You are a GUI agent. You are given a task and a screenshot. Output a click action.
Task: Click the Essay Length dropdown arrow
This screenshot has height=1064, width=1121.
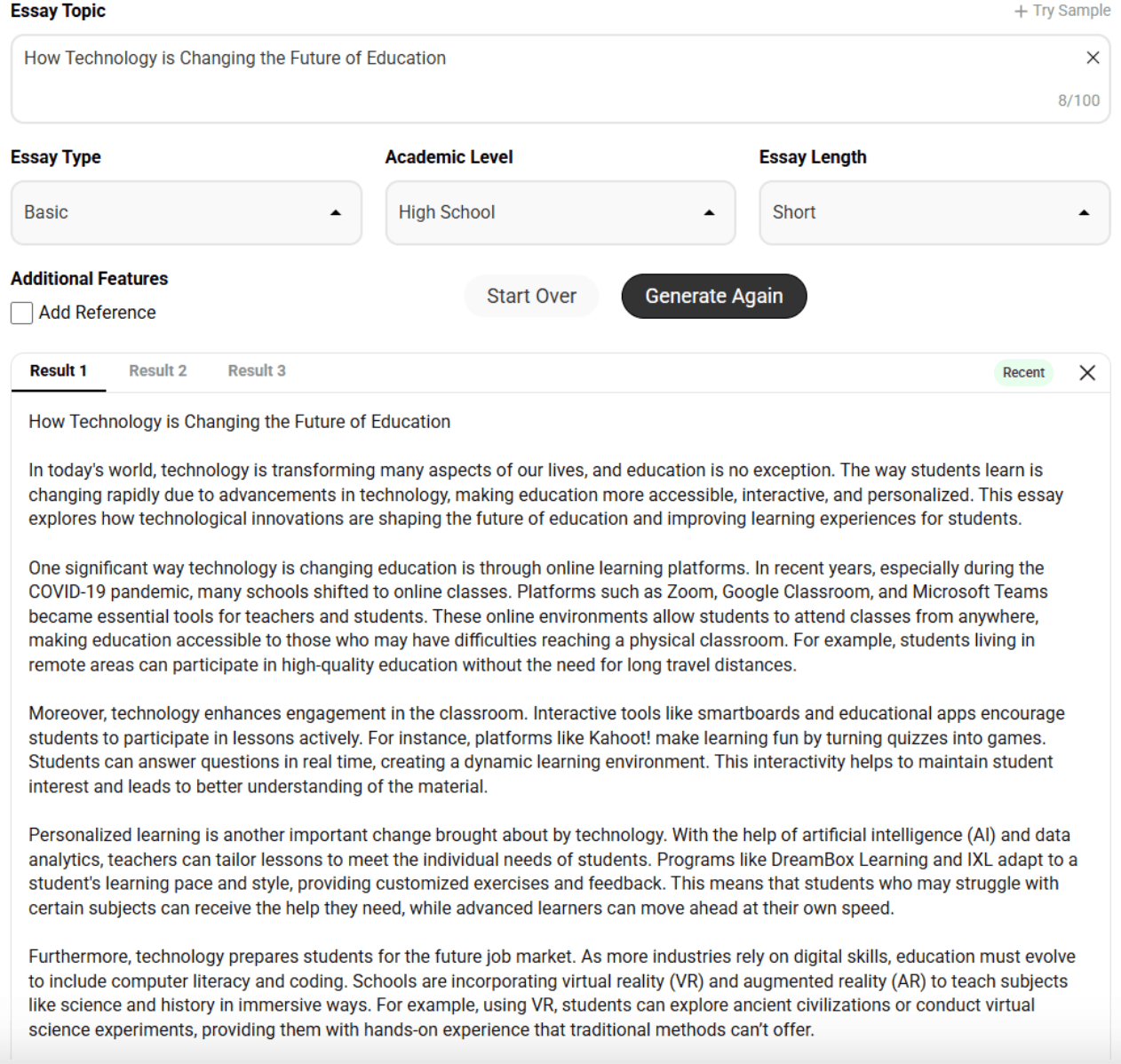coord(1084,213)
